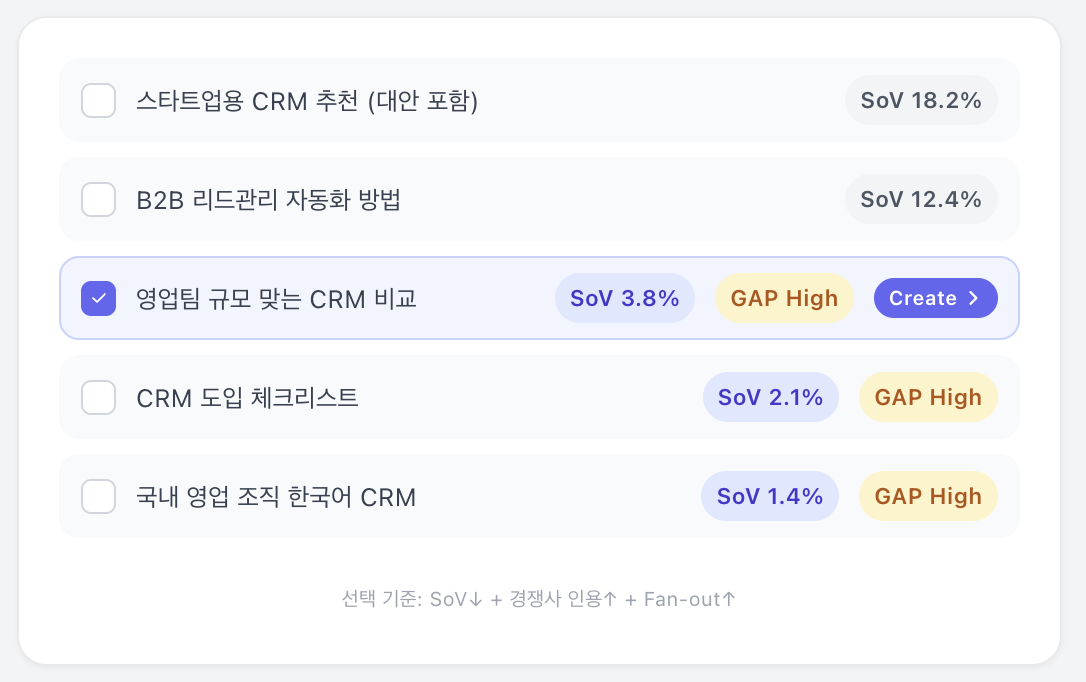
Task: Tick the CRM 도입 체크리스트 checkbox
Action: [x=98, y=397]
